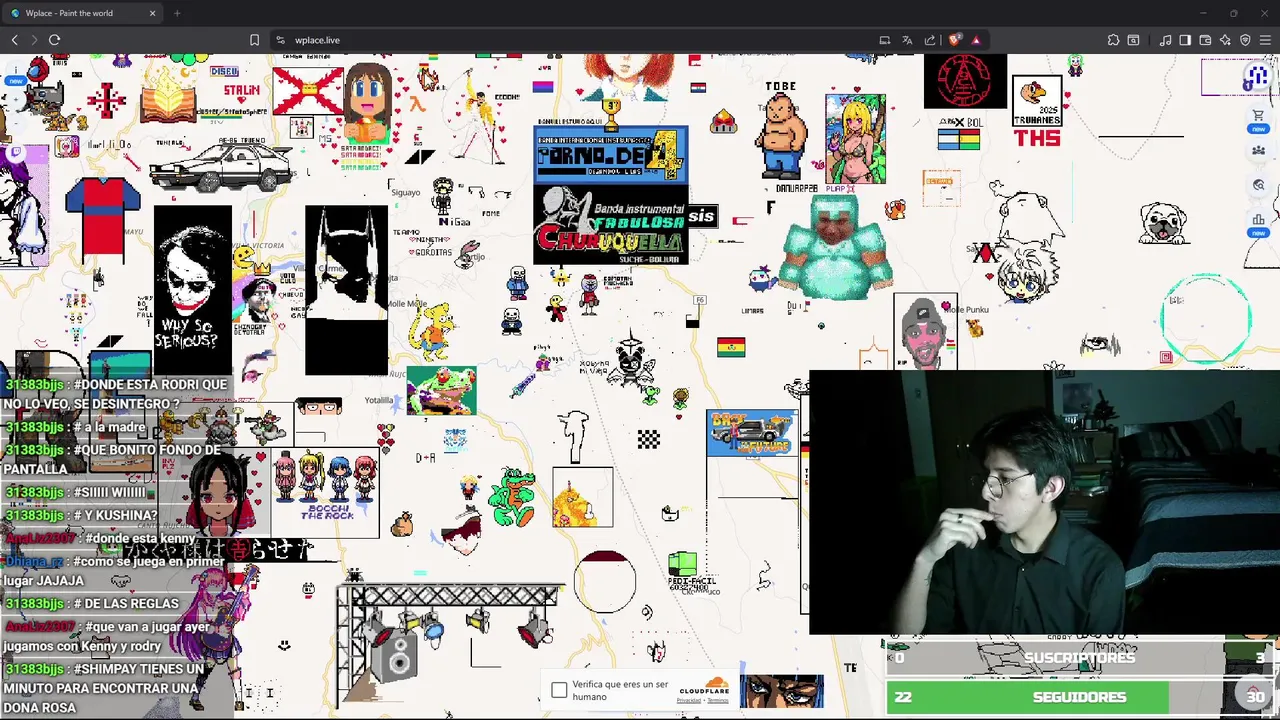Open the media control music note icon
Image resolution: width=1280 pixels, height=720 pixels.
point(1165,40)
